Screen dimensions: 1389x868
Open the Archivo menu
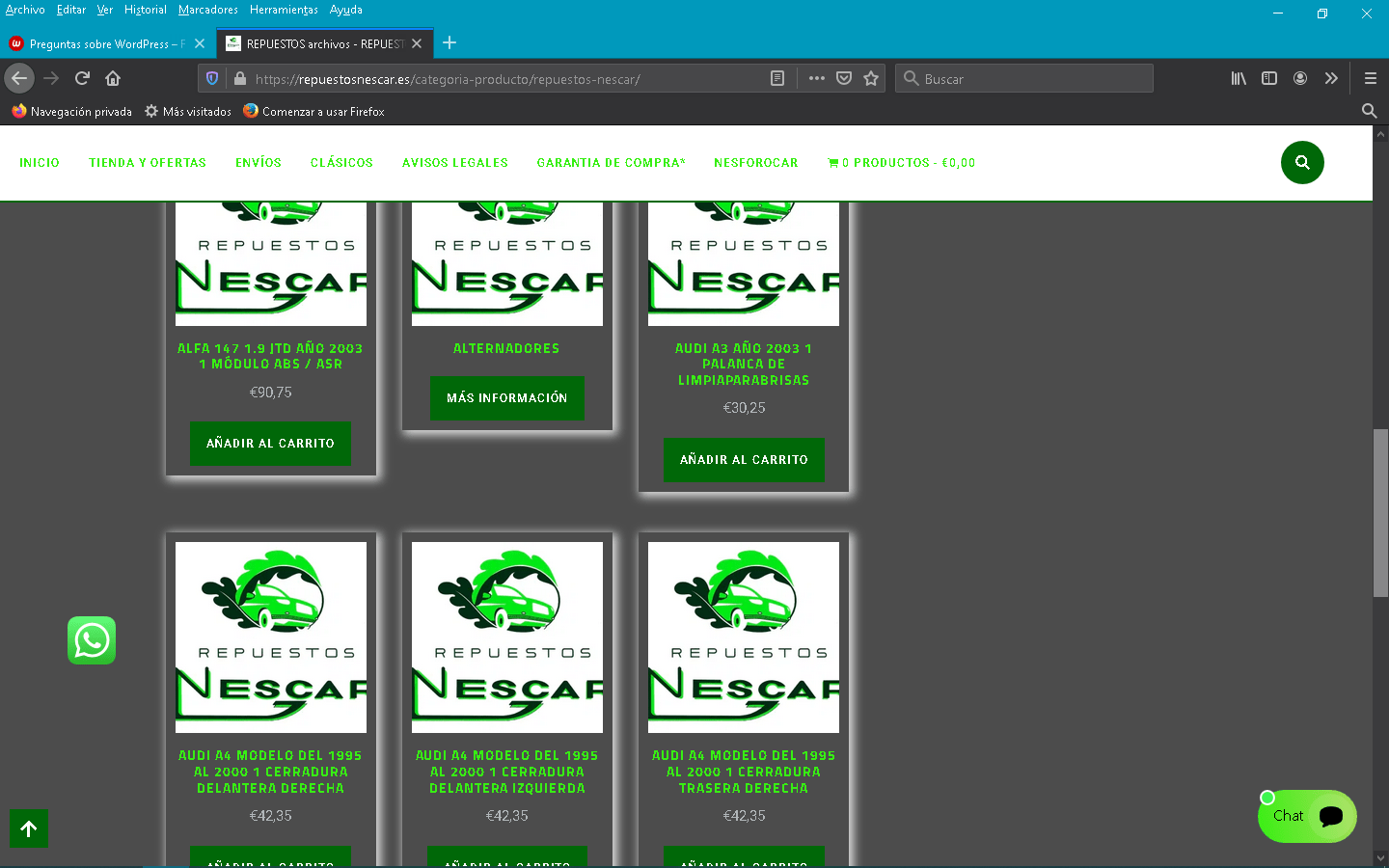[x=25, y=10]
